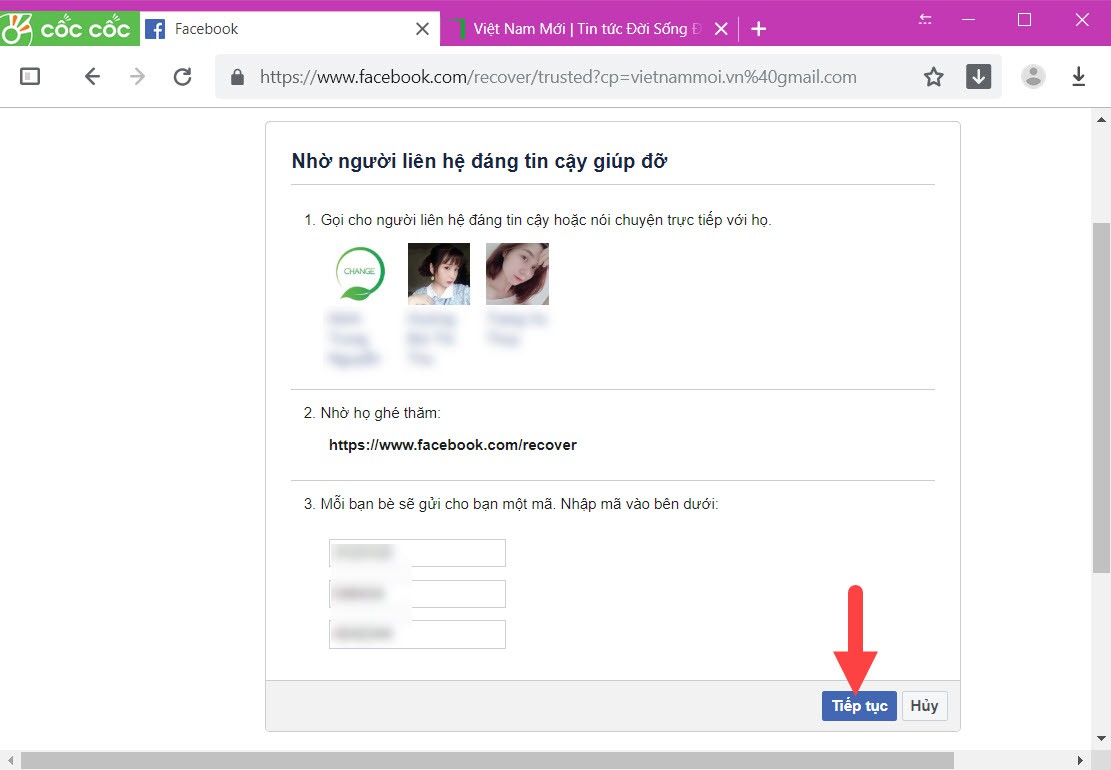The height and width of the screenshot is (770, 1111).
Task: Click the Cốc Cốc browser logo button
Action: pyautogui.click(x=69, y=28)
